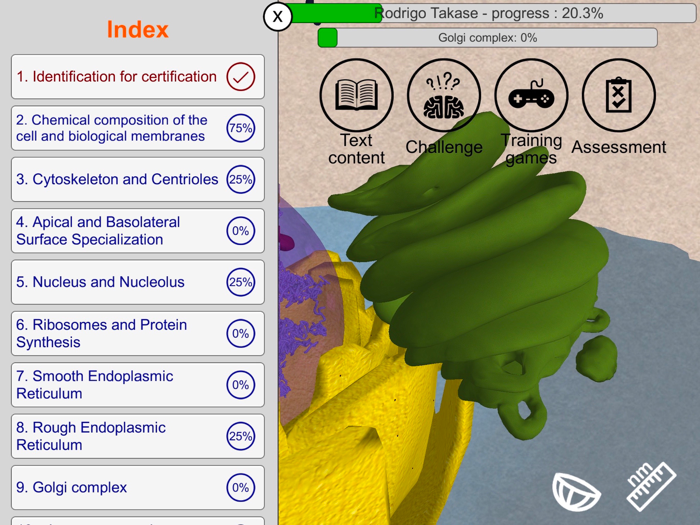700x525 pixels.
Task: Click the 0% badge for Ribosomes and Protein Synthesis
Action: 241,333
